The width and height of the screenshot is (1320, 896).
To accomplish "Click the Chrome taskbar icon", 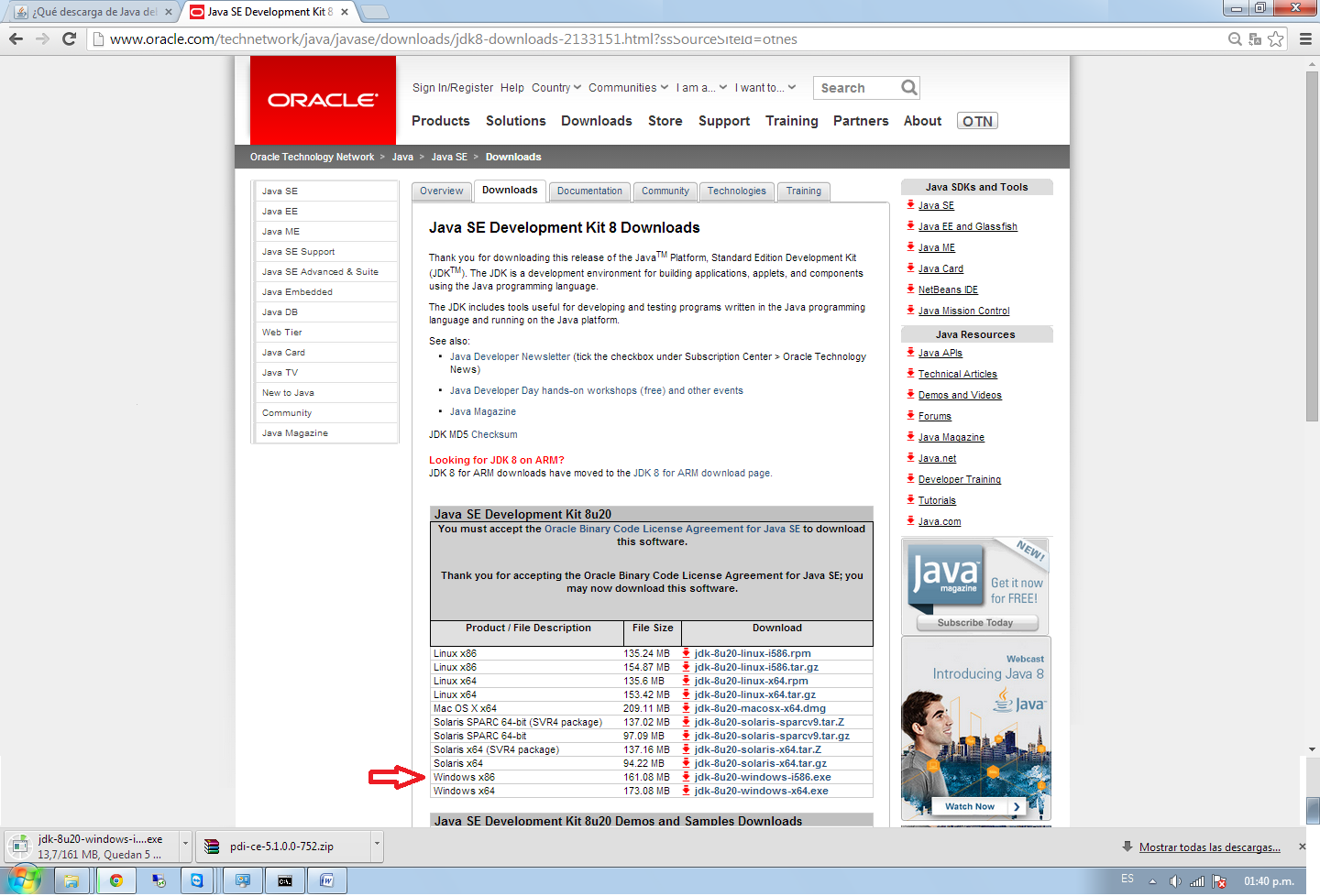I will point(116,880).
